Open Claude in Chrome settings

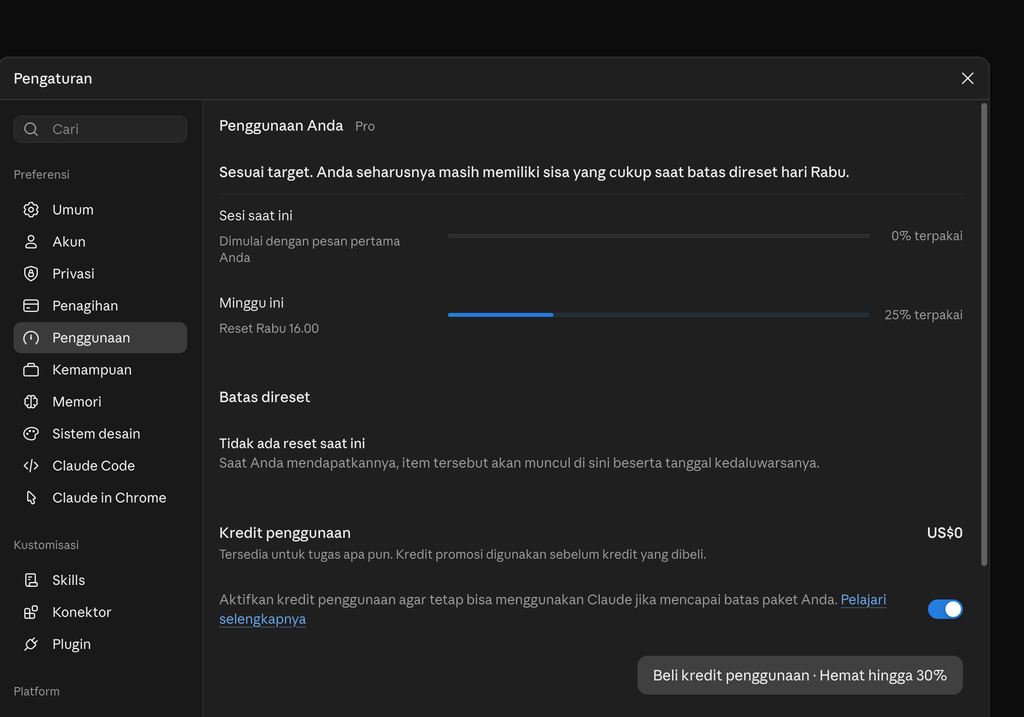(x=100, y=498)
